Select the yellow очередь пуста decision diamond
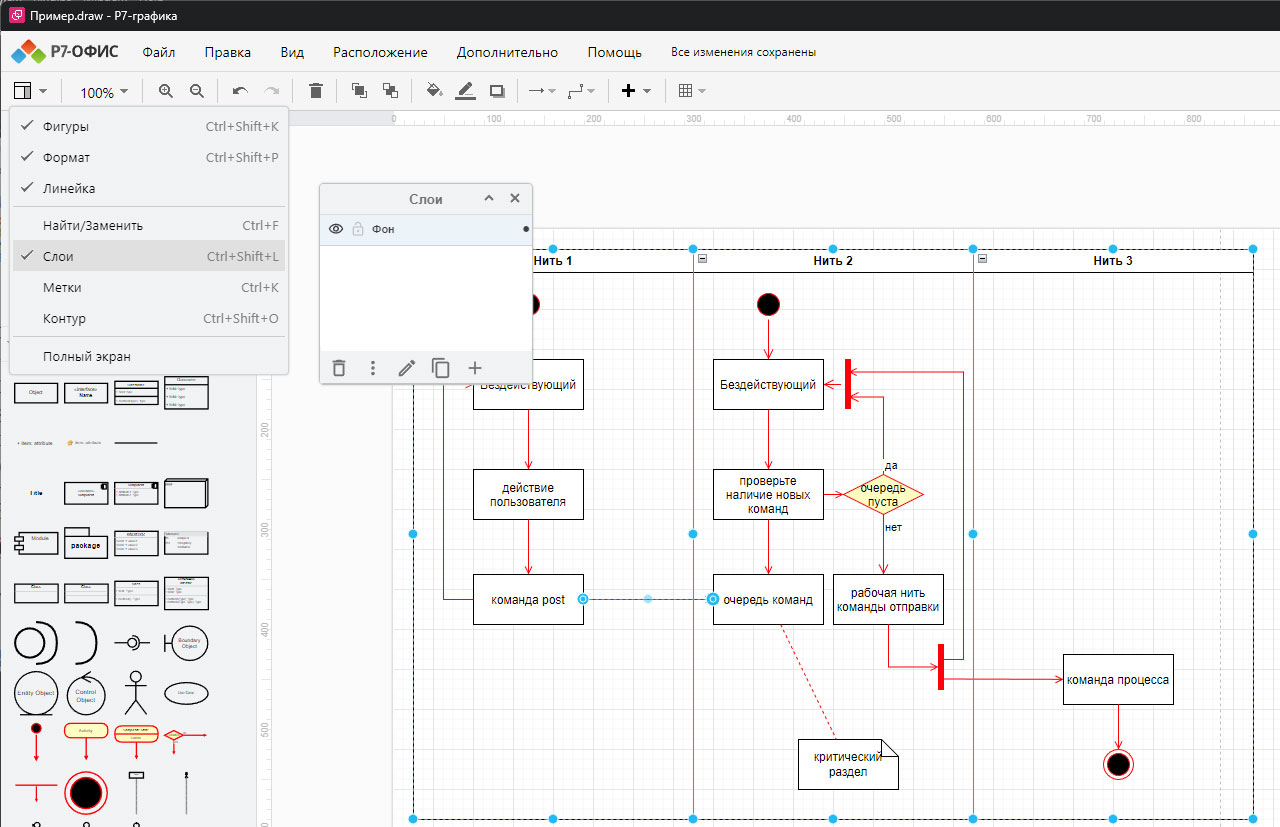 pos(882,494)
